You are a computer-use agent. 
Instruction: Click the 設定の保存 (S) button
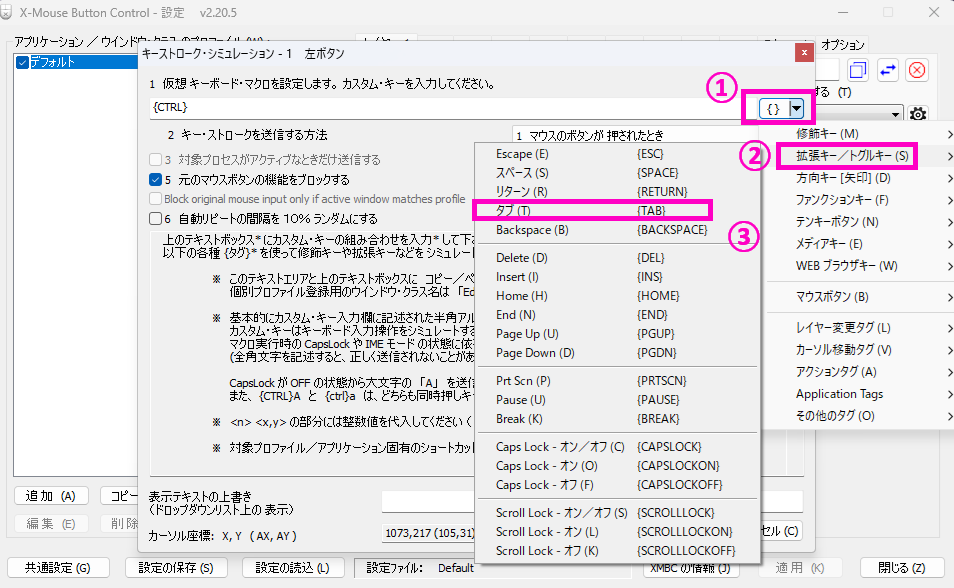coord(176,568)
